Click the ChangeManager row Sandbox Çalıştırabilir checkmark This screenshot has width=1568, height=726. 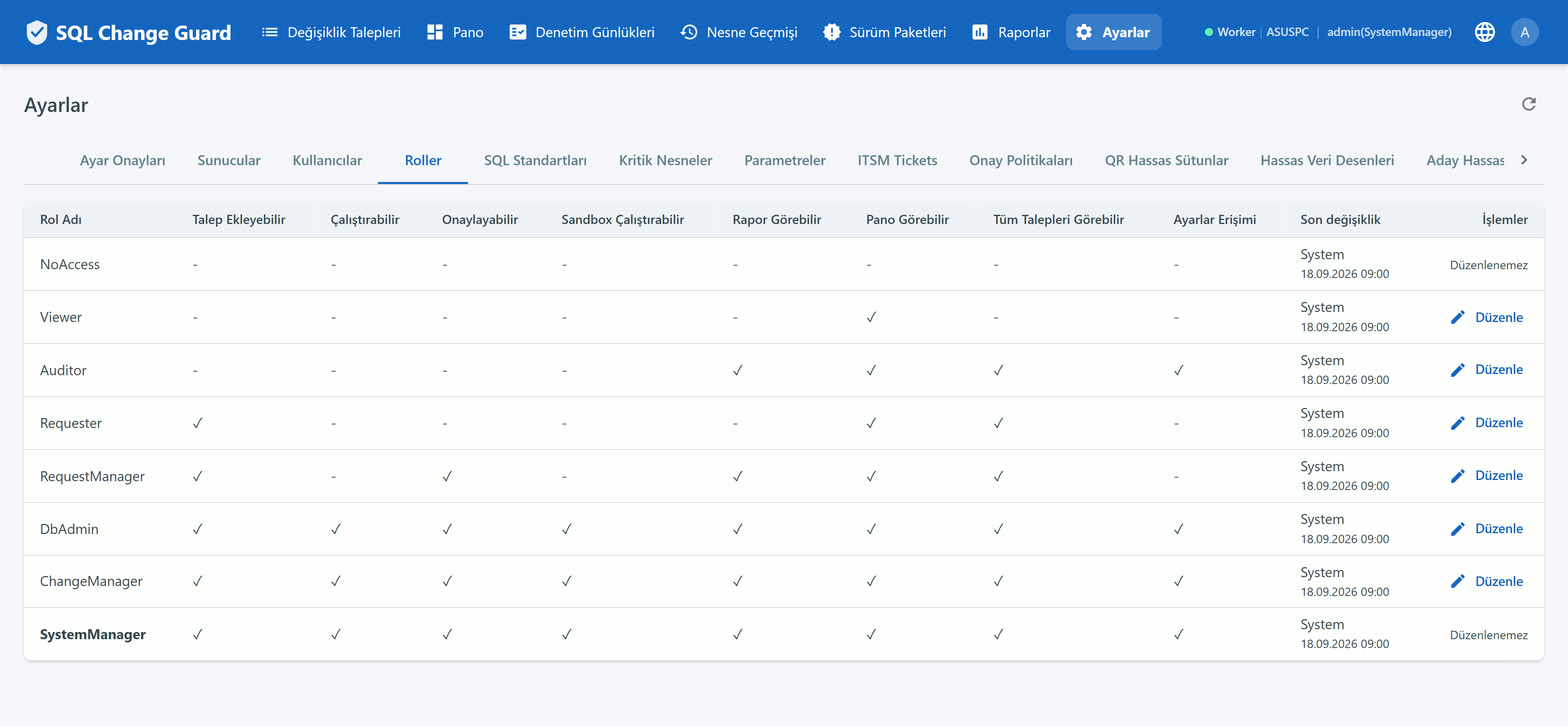click(x=567, y=581)
